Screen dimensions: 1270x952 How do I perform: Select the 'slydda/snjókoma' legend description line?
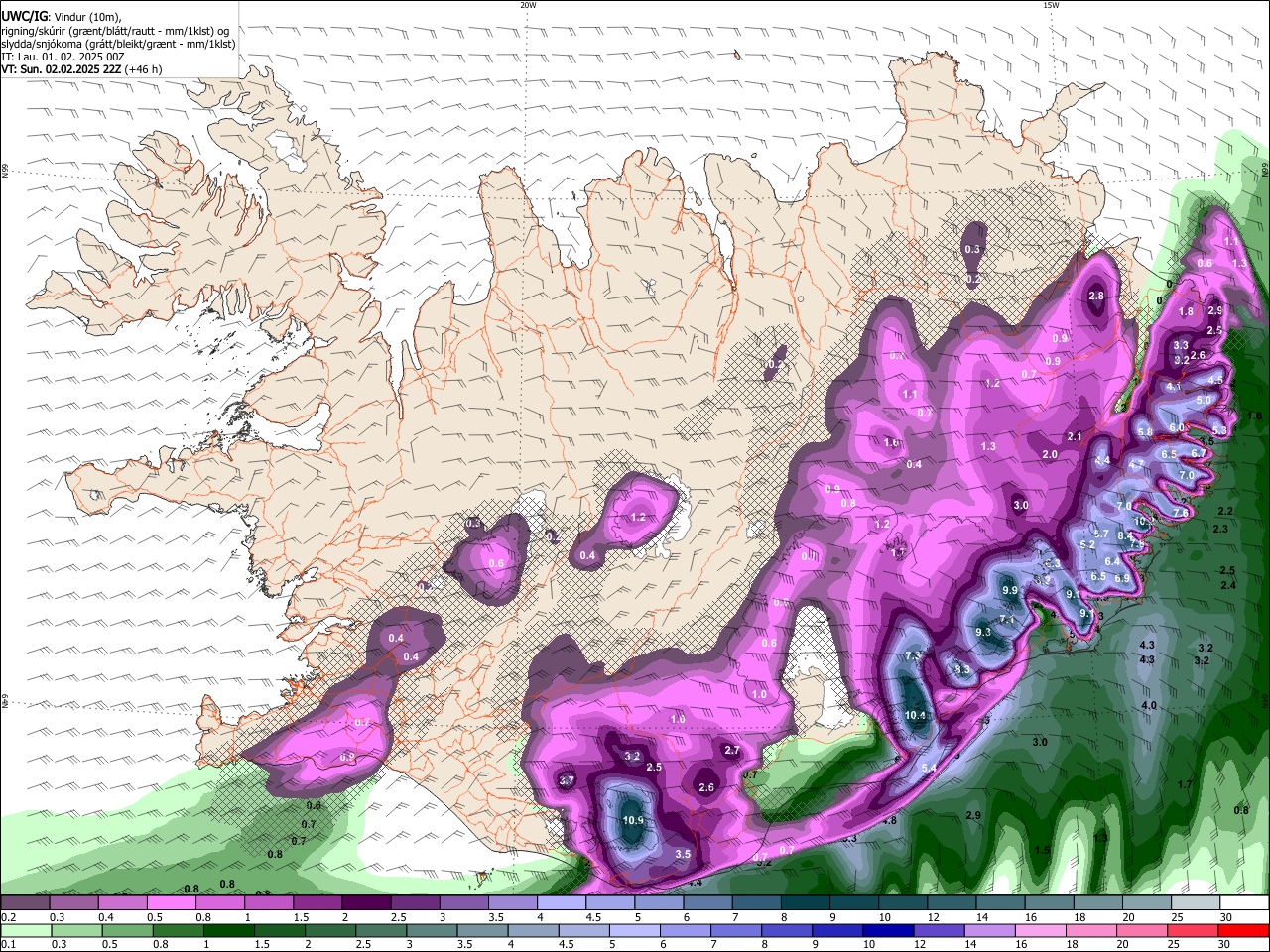[x=118, y=44]
